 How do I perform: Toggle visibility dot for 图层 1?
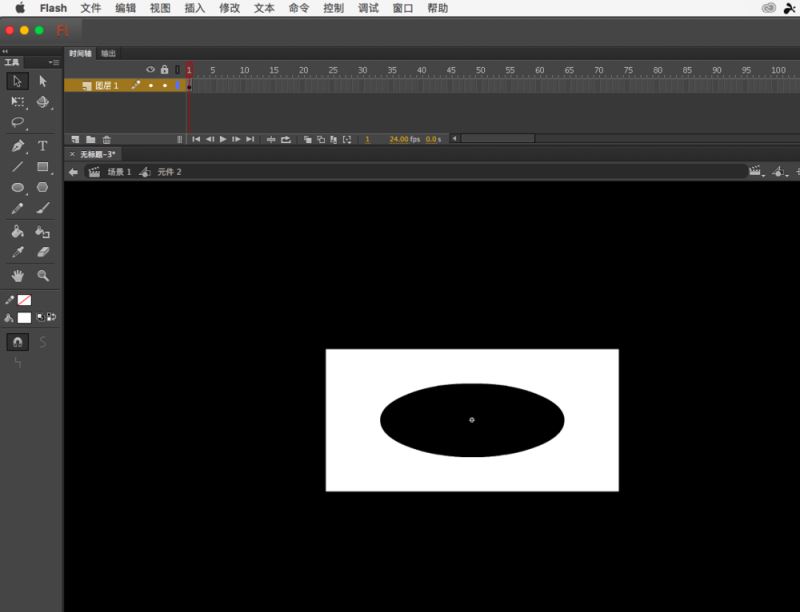coord(151,86)
